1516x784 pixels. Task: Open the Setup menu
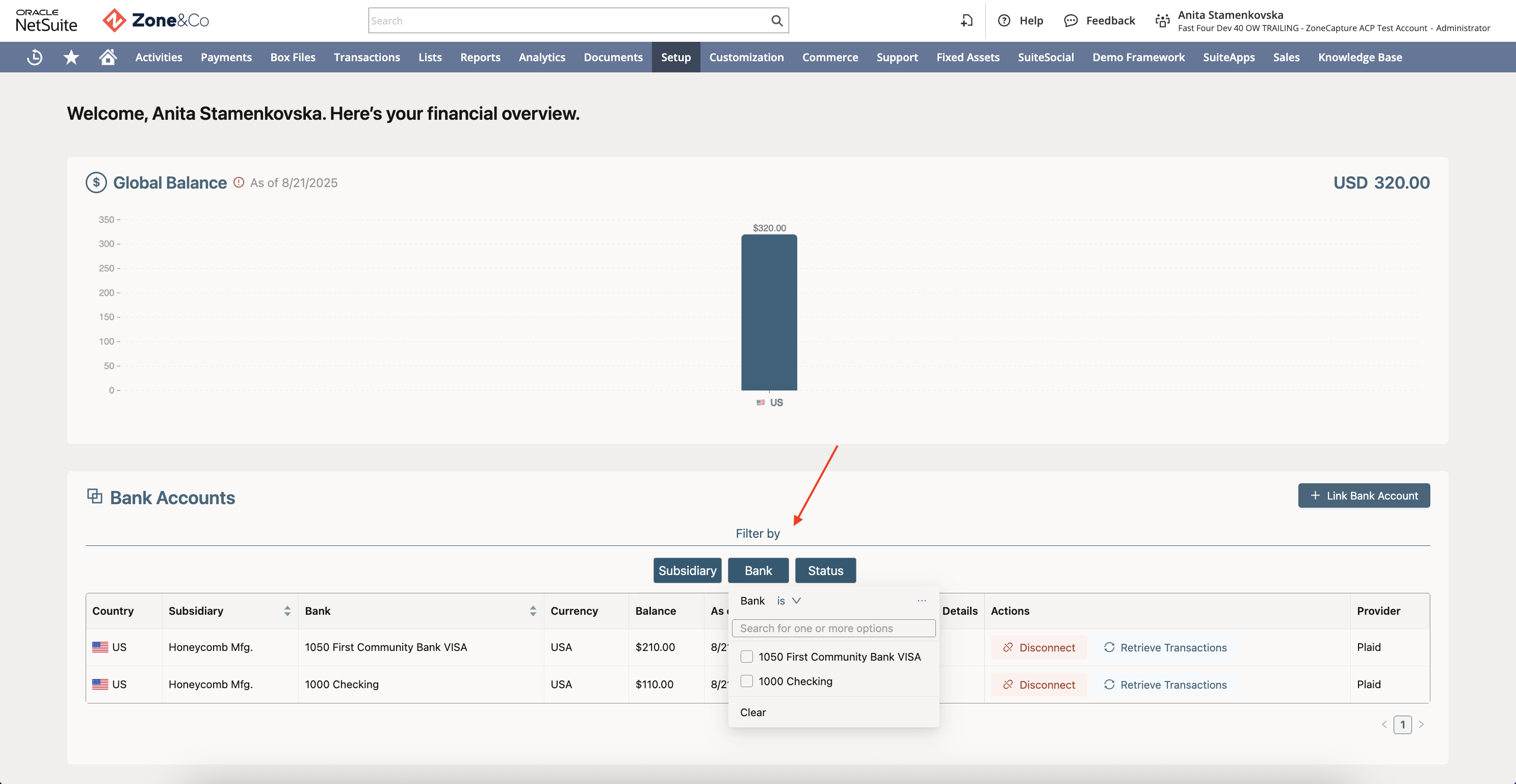point(675,57)
